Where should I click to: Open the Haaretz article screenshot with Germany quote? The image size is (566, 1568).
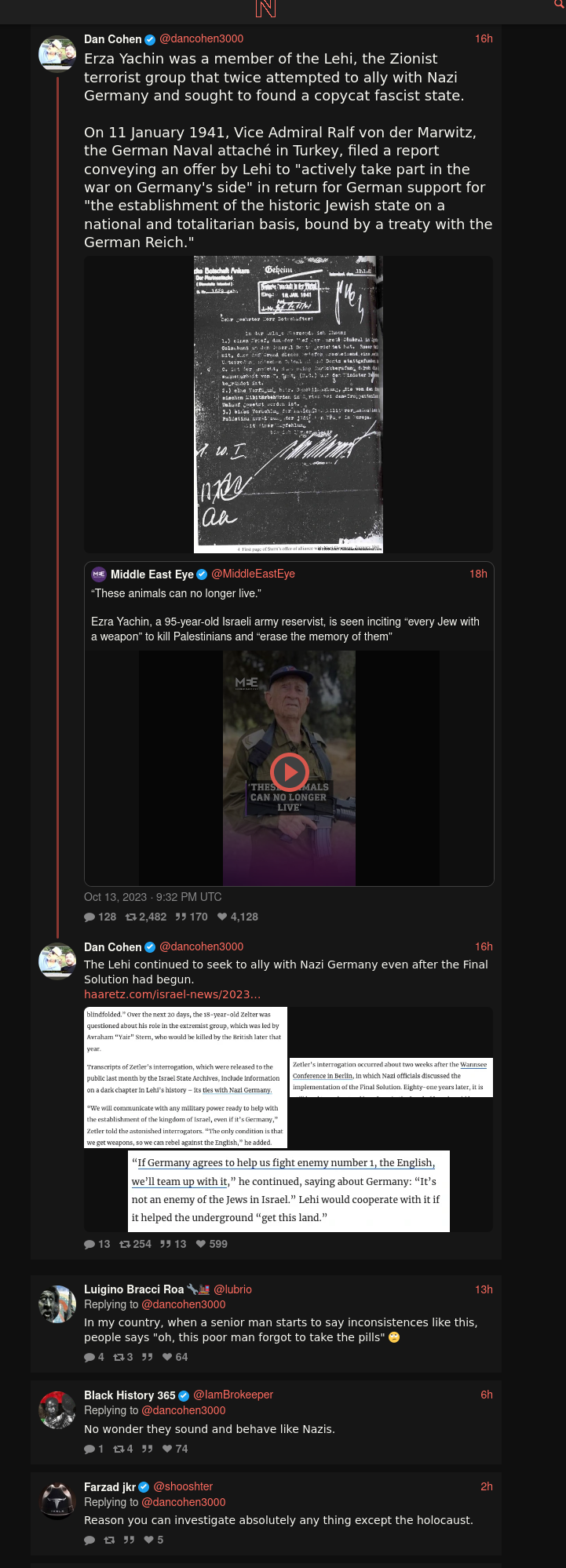point(289,1191)
